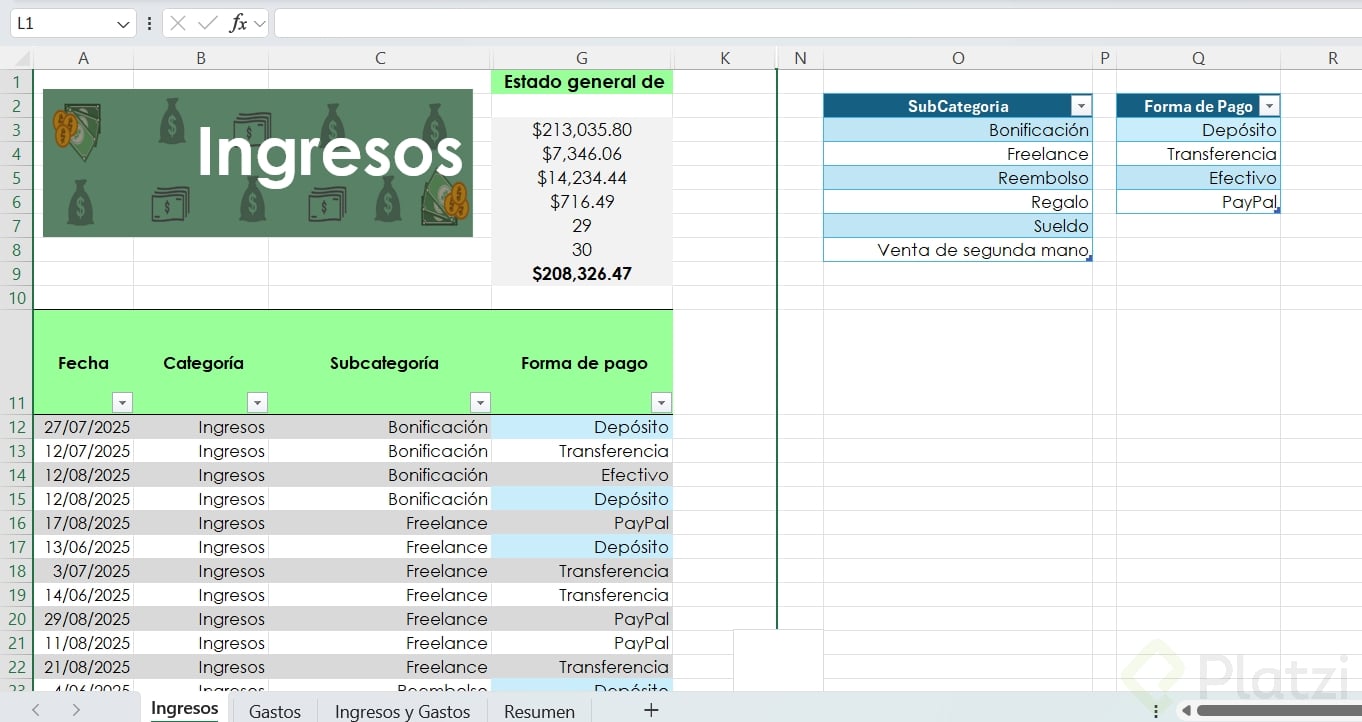Select the Sueldo cell

click(x=958, y=226)
